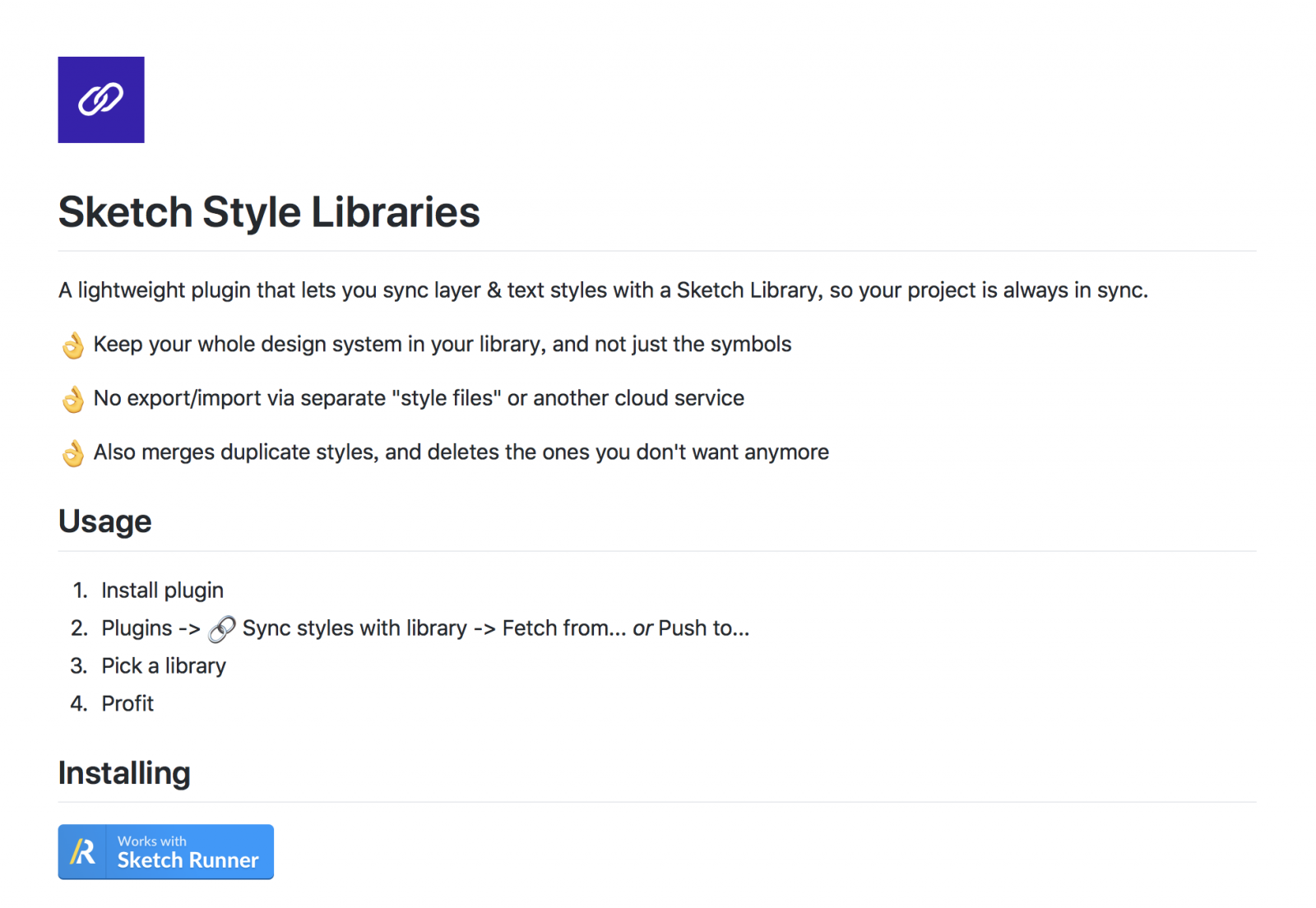This screenshot has width=1316, height=908.
Task: Click the "Installing" section heading
Action: point(124,773)
